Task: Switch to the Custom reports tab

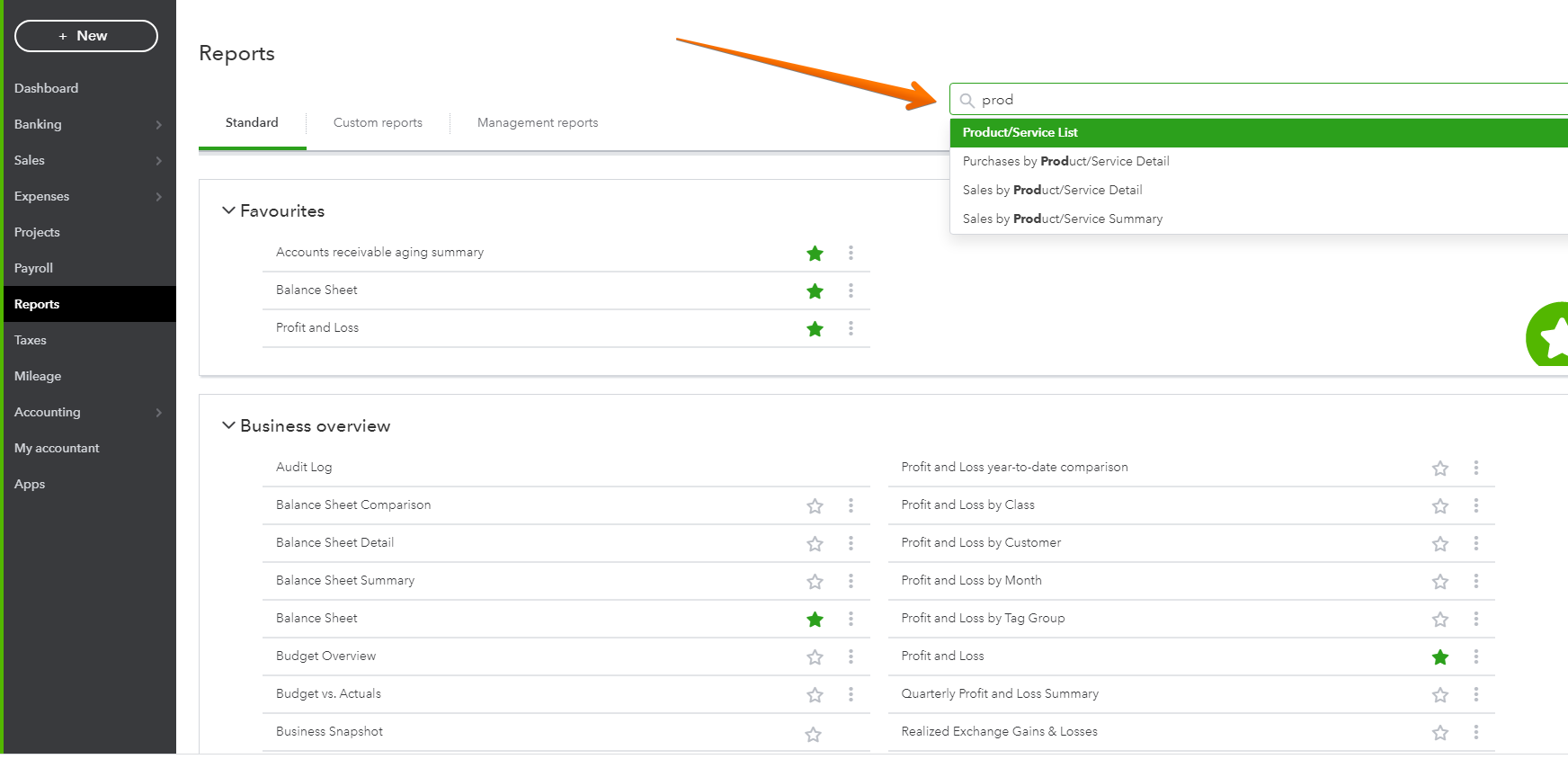Action: pyautogui.click(x=378, y=123)
